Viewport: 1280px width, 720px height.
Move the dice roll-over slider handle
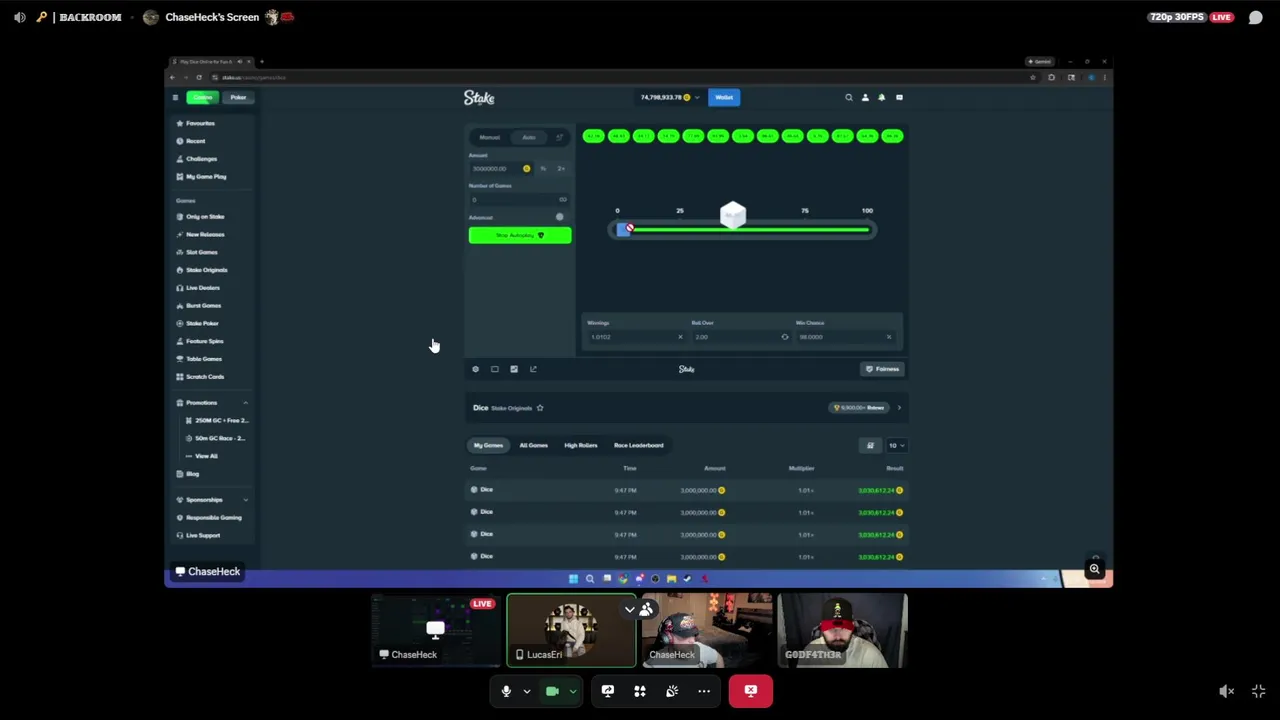pos(624,229)
